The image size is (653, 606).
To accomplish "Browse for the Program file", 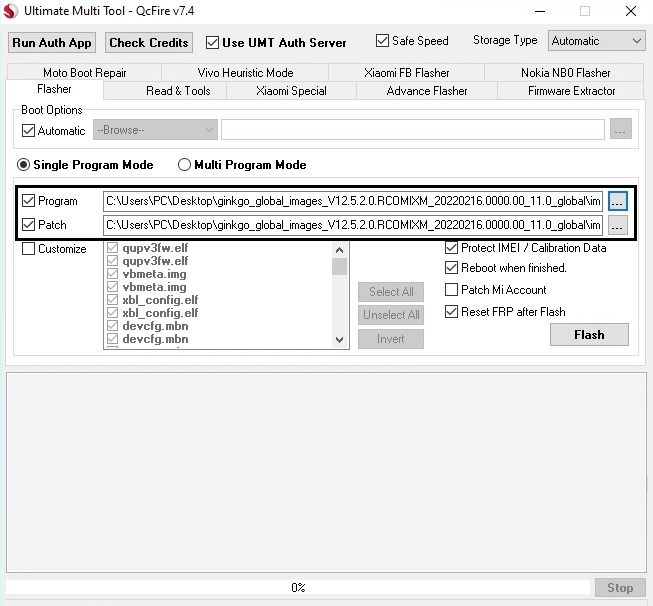I will 617,201.
